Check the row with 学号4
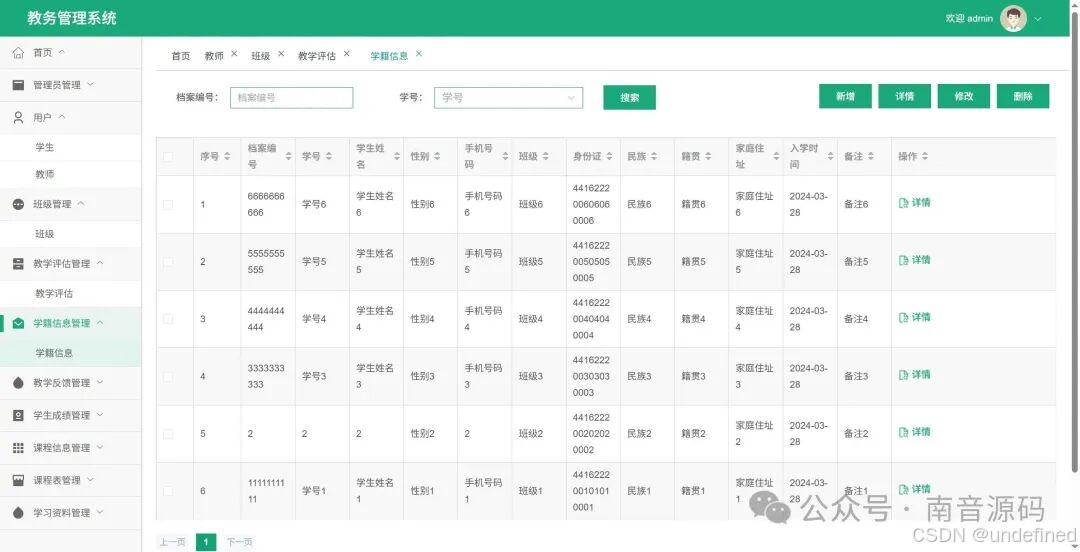 pyautogui.click(x=168, y=319)
